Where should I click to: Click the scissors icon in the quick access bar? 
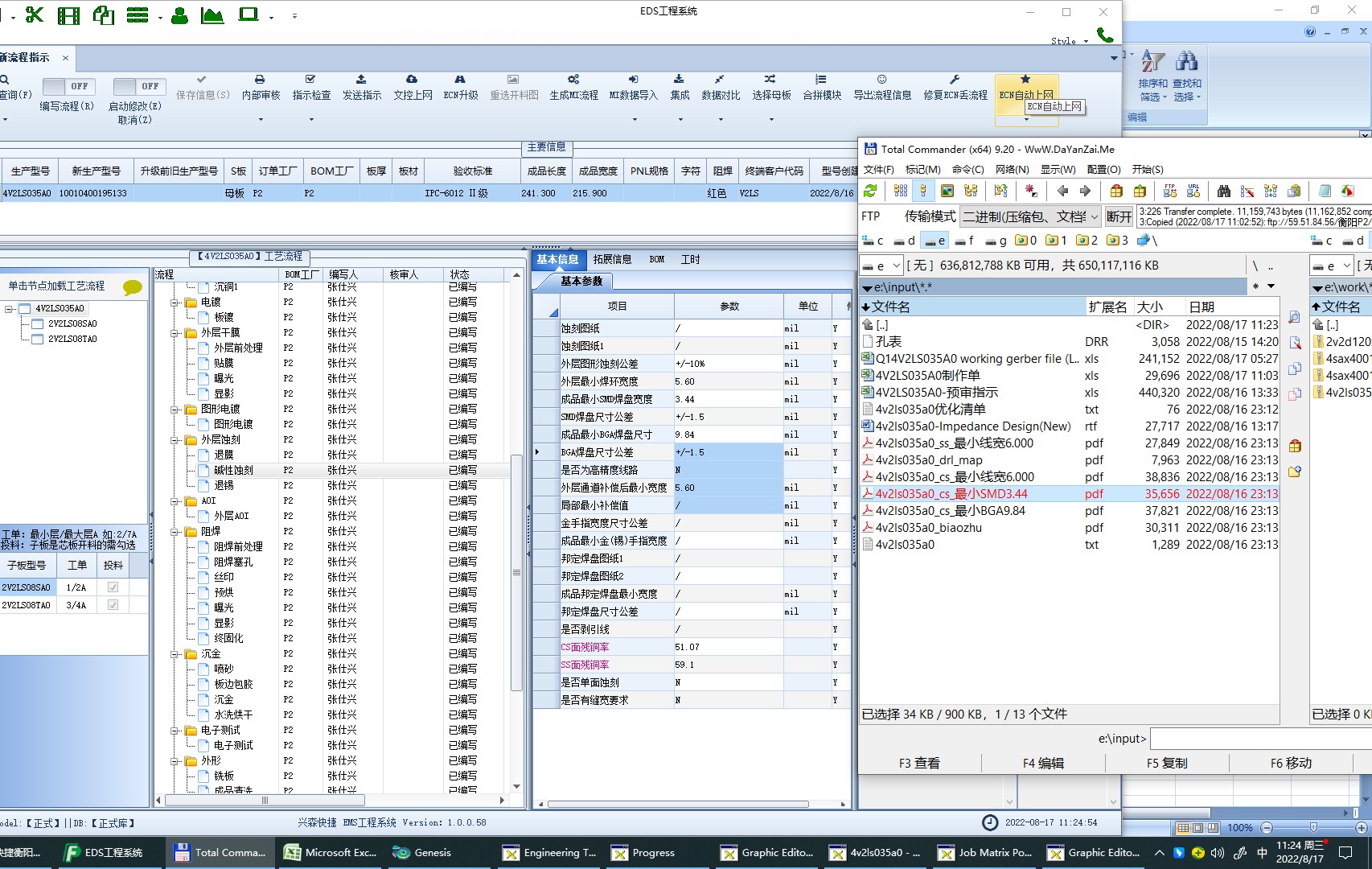pyautogui.click(x=35, y=14)
